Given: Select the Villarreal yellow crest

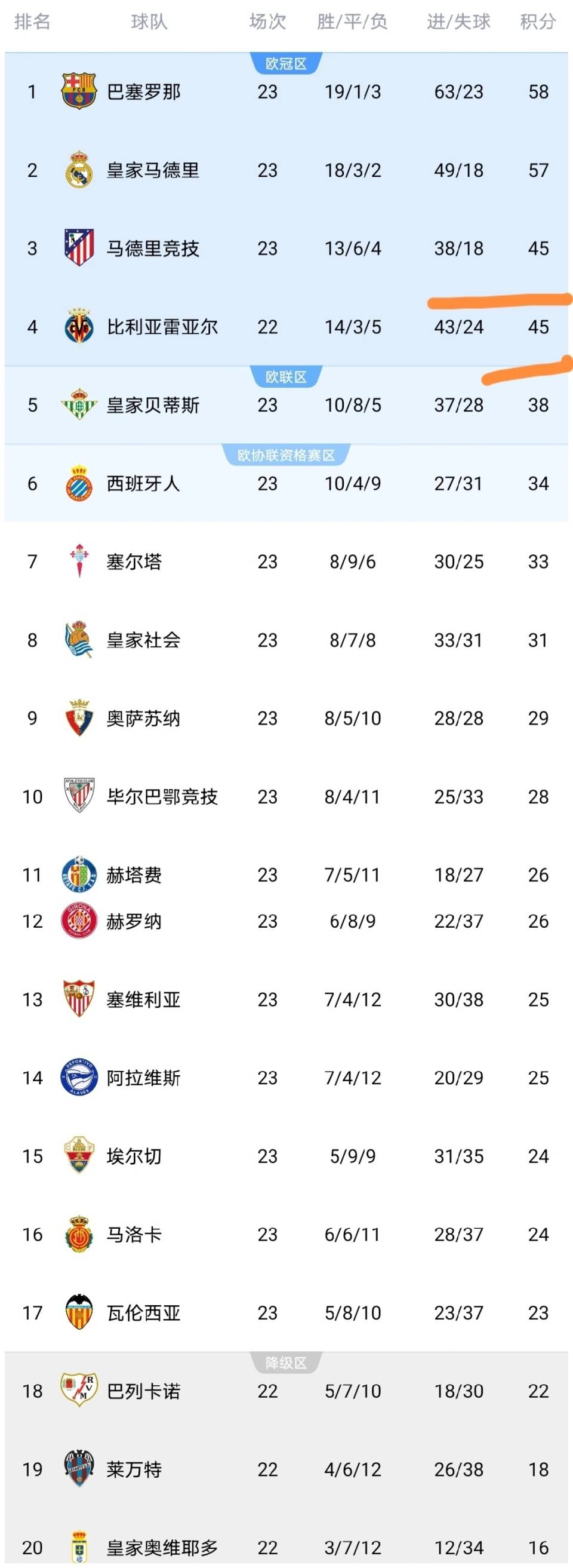Looking at the screenshot, I should pos(79,326).
